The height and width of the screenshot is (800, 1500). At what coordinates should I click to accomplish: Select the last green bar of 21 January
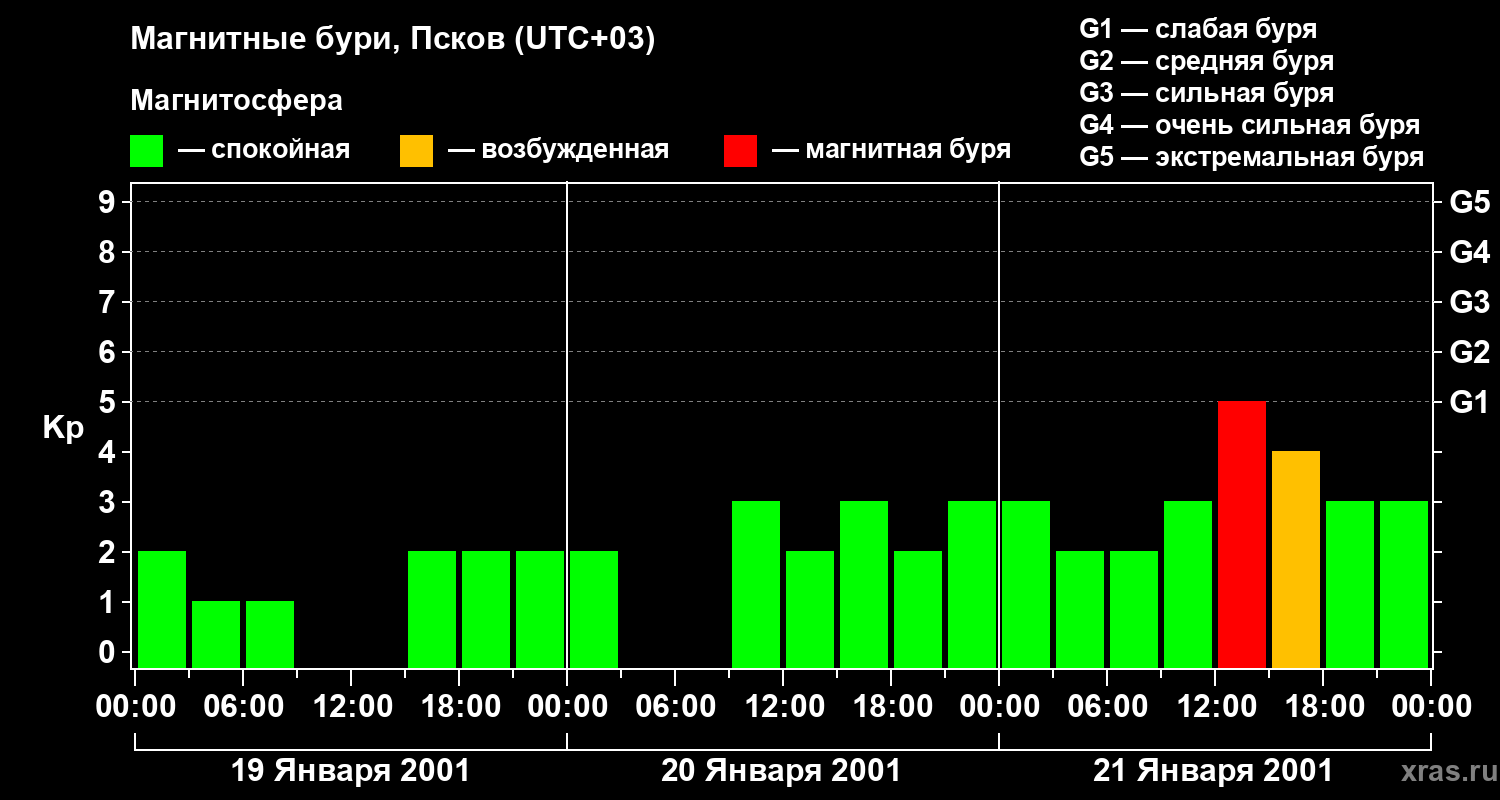point(1404,585)
